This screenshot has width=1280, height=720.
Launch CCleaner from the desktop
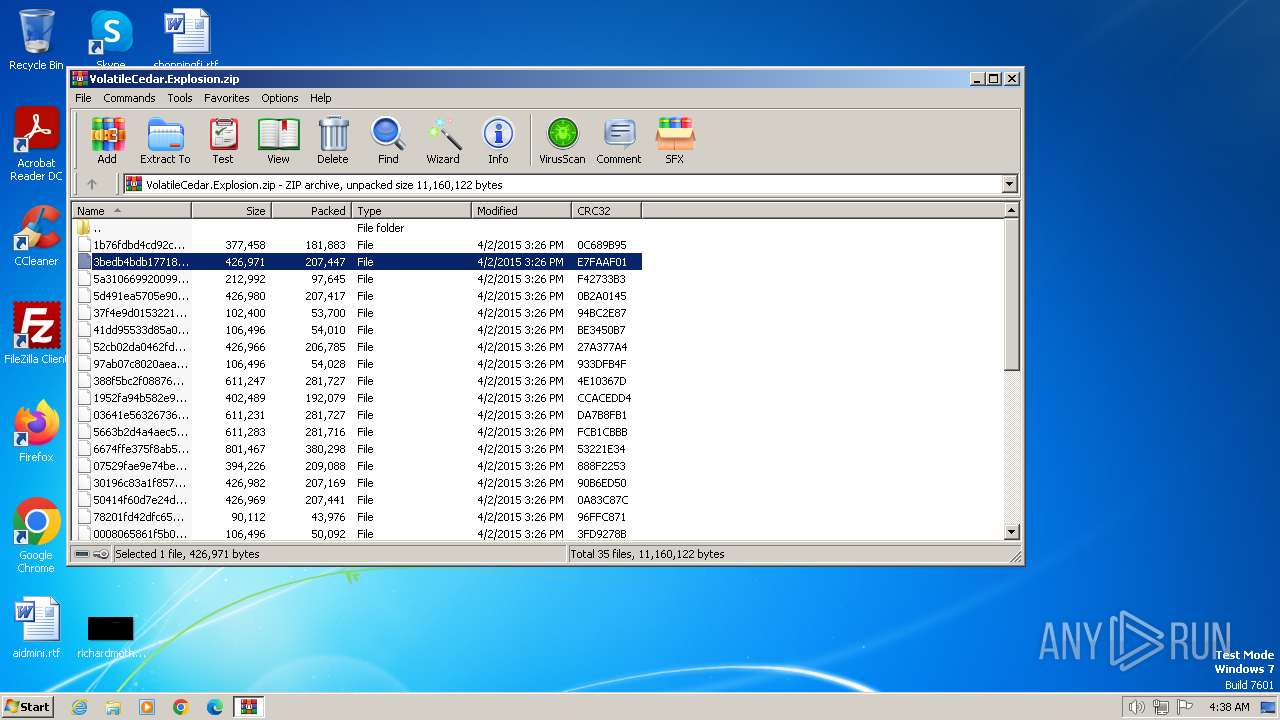pos(36,236)
